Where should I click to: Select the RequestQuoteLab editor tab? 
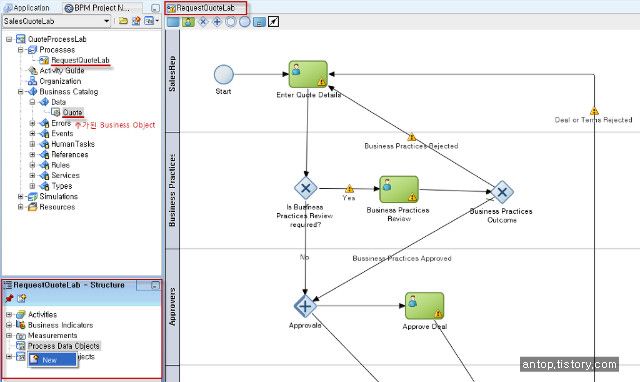(x=206, y=8)
